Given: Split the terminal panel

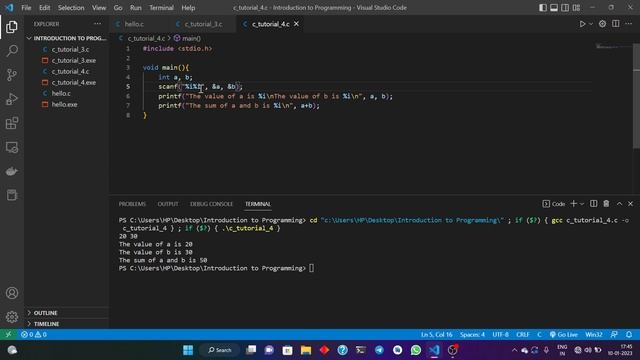Looking at the screenshot, I should [x=593, y=204].
